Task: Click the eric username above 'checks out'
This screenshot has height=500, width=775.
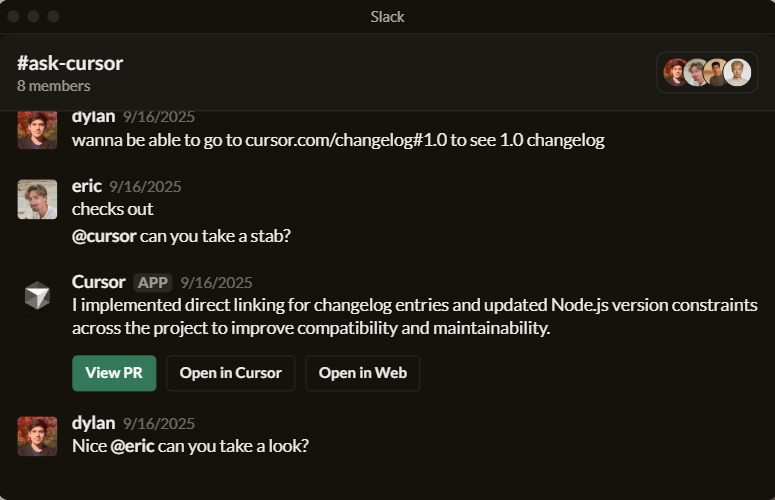Action: [87, 186]
